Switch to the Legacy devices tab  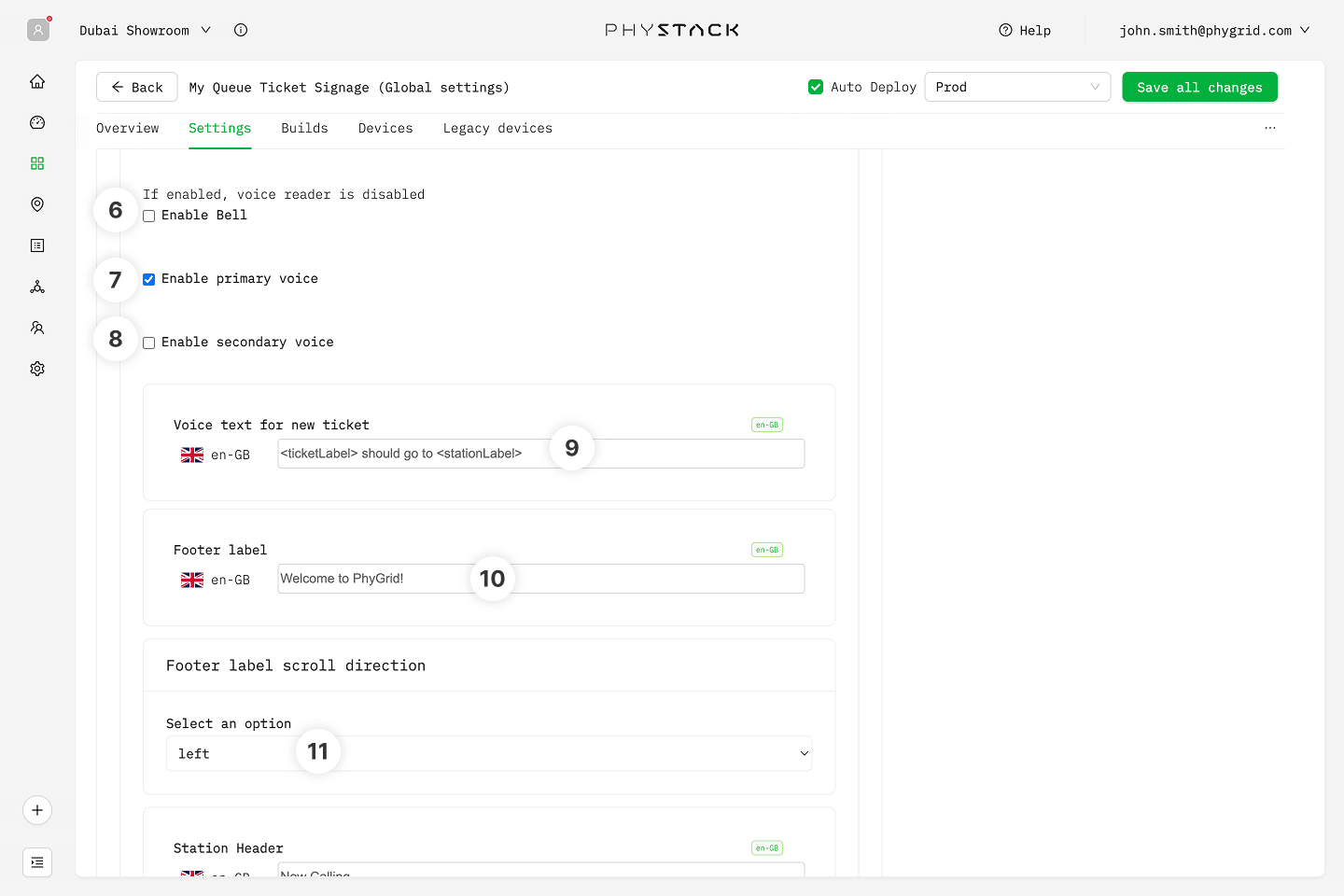pos(497,128)
